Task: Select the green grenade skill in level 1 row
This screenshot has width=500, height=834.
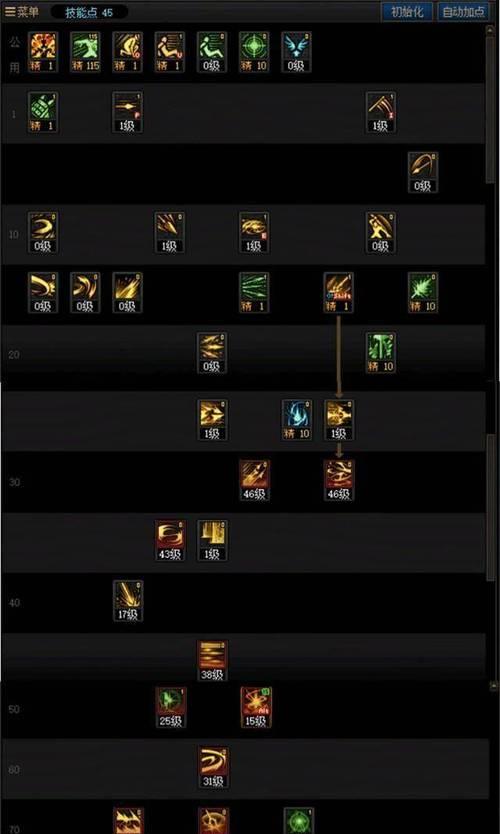Action: (x=43, y=112)
